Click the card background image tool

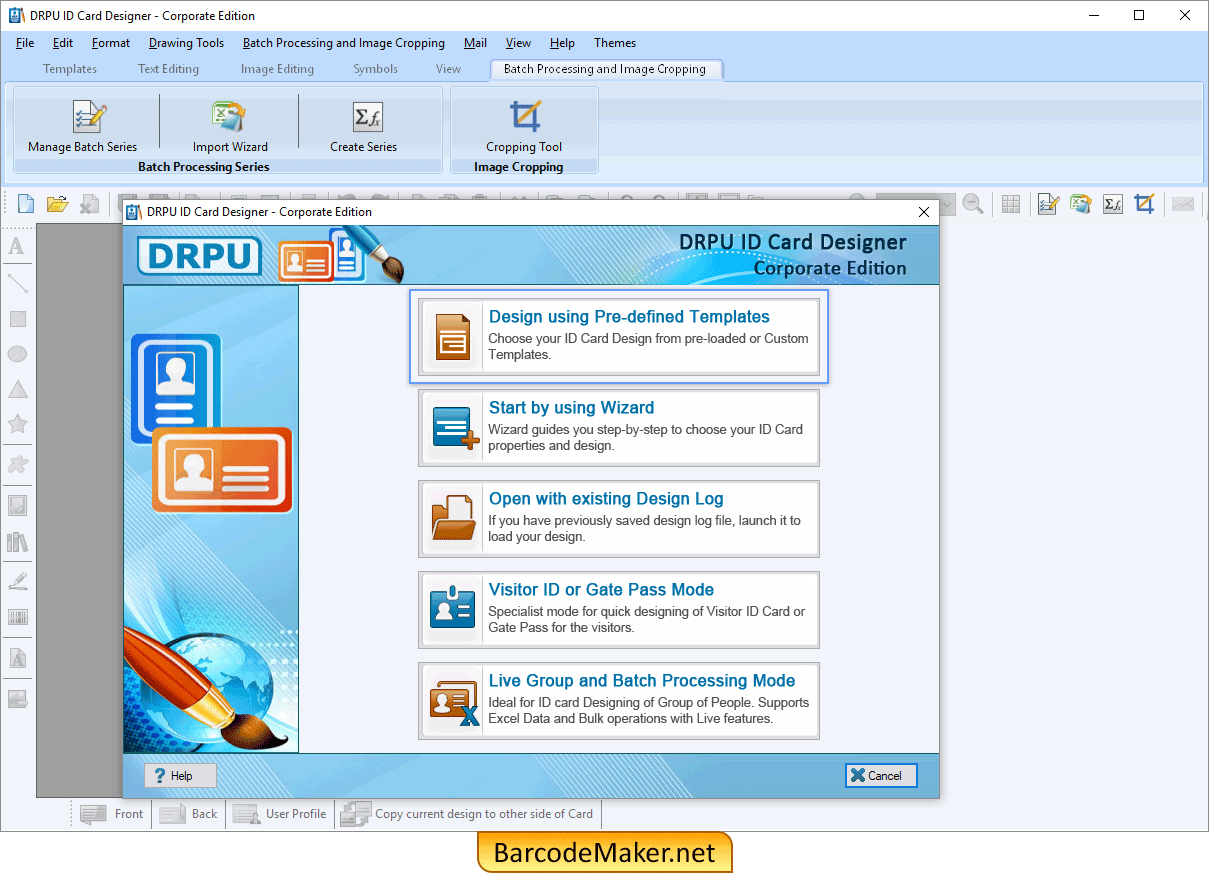click(x=17, y=699)
